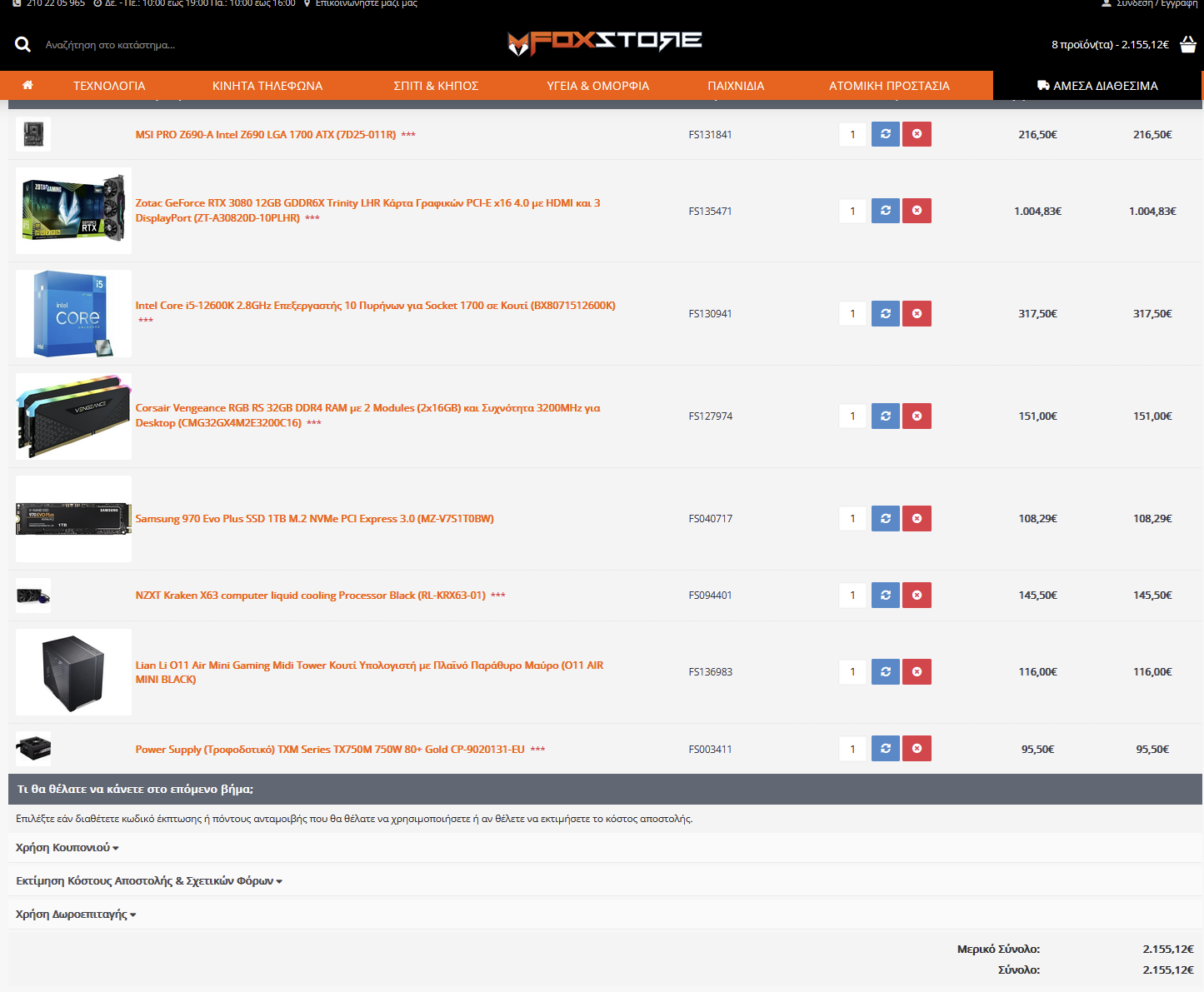Click Σύνδεση / Εγγραφή link

click(x=1157, y=3)
